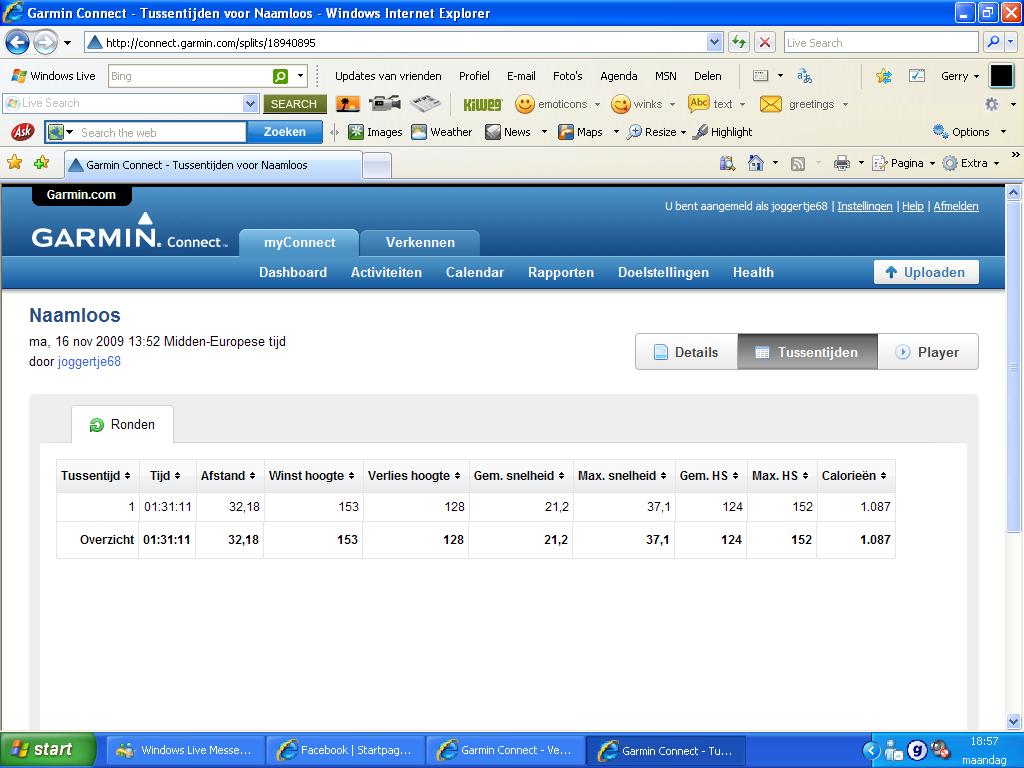Click the RSS feeds icon
The height and width of the screenshot is (768, 1024).
pyautogui.click(x=797, y=164)
